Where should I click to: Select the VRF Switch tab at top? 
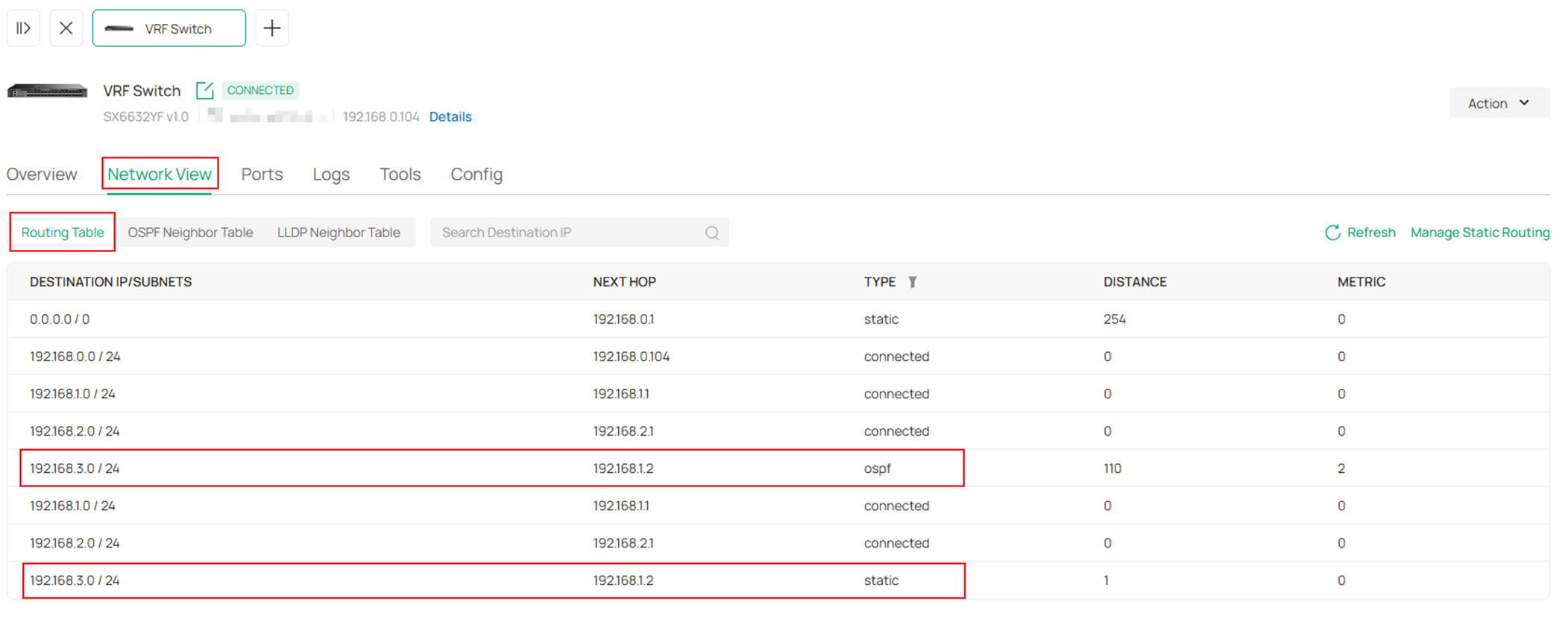click(x=169, y=28)
